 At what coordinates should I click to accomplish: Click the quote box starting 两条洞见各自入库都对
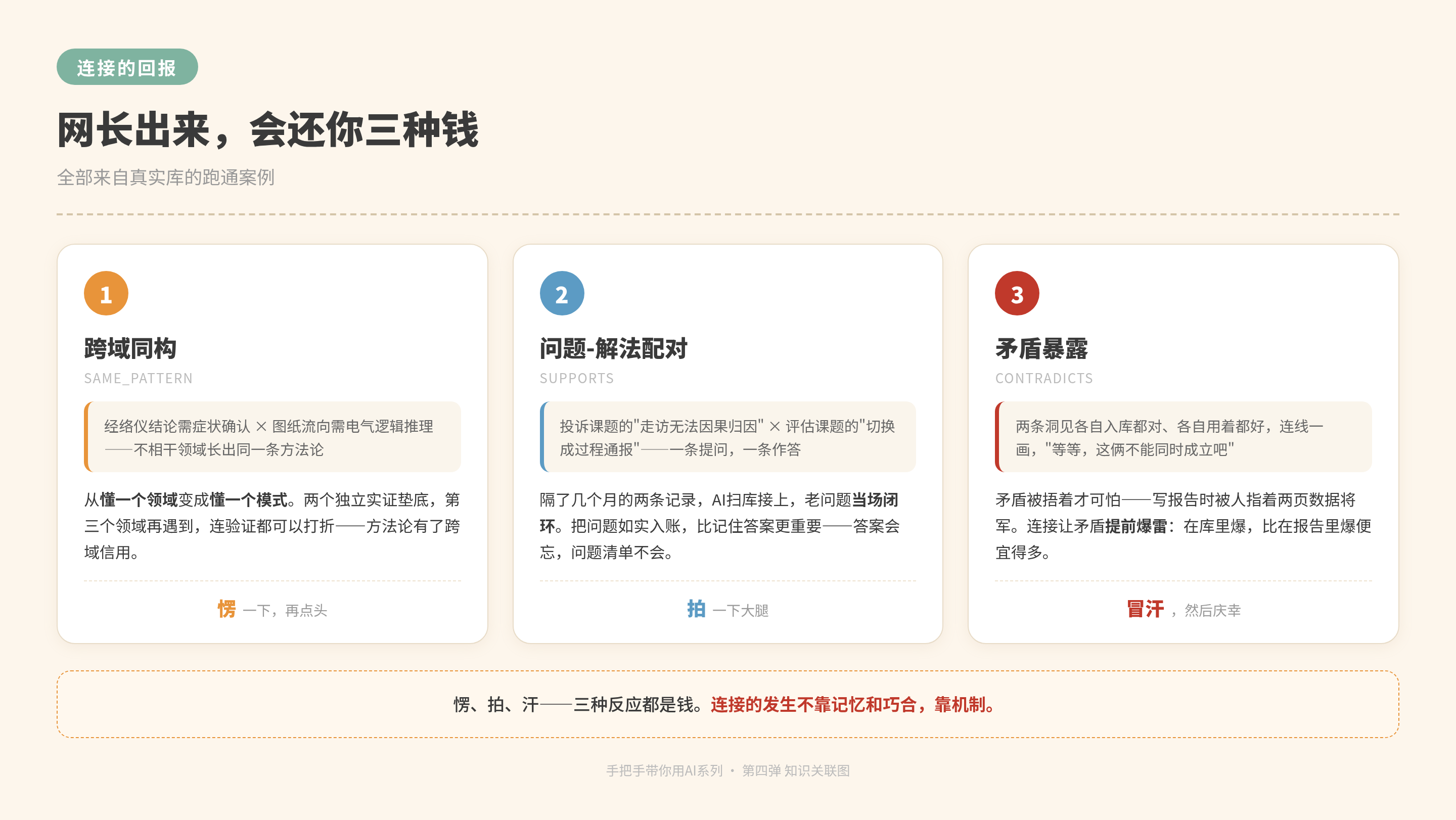[x=1183, y=437]
